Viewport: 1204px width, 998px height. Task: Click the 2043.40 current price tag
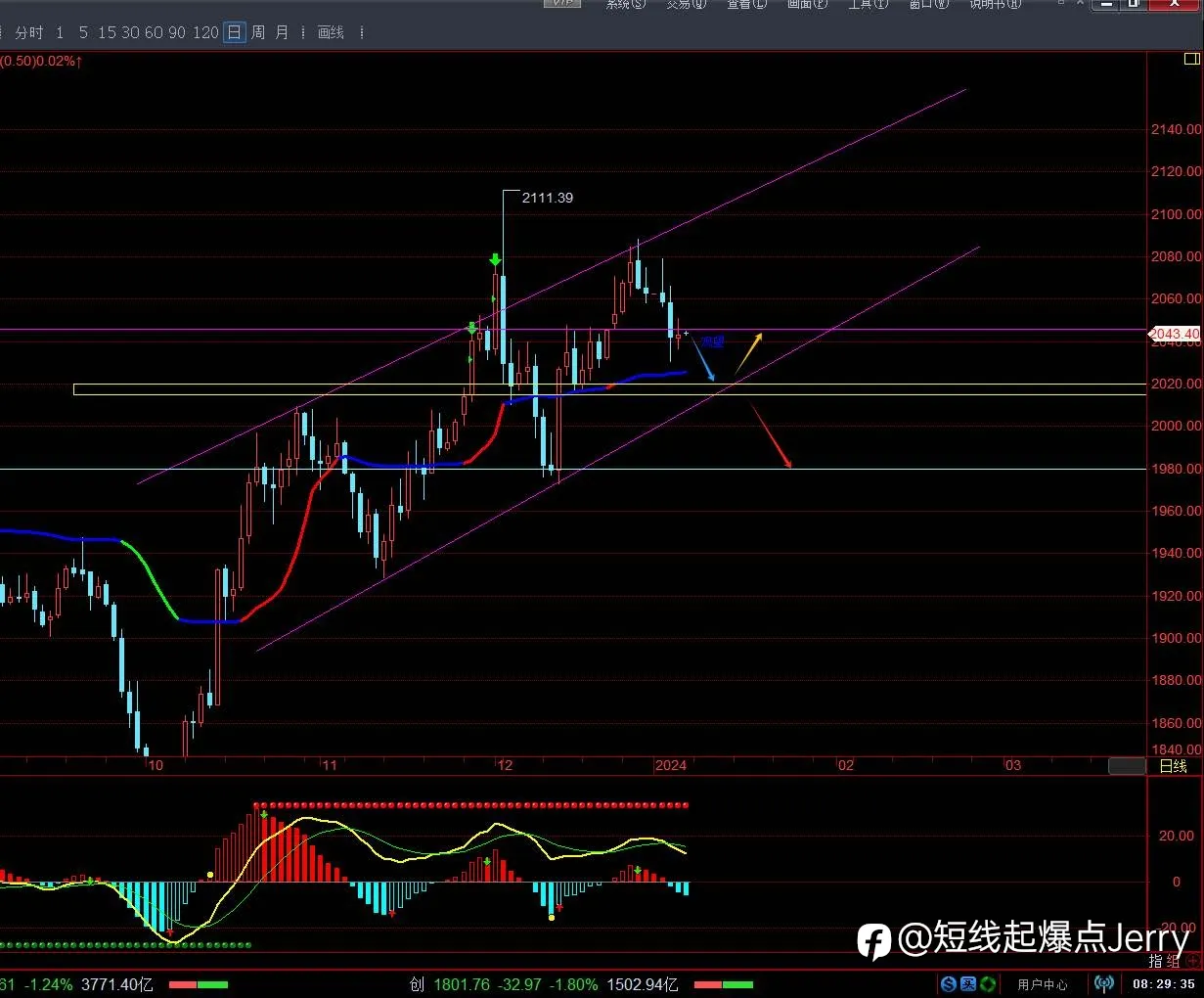pos(1174,334)
